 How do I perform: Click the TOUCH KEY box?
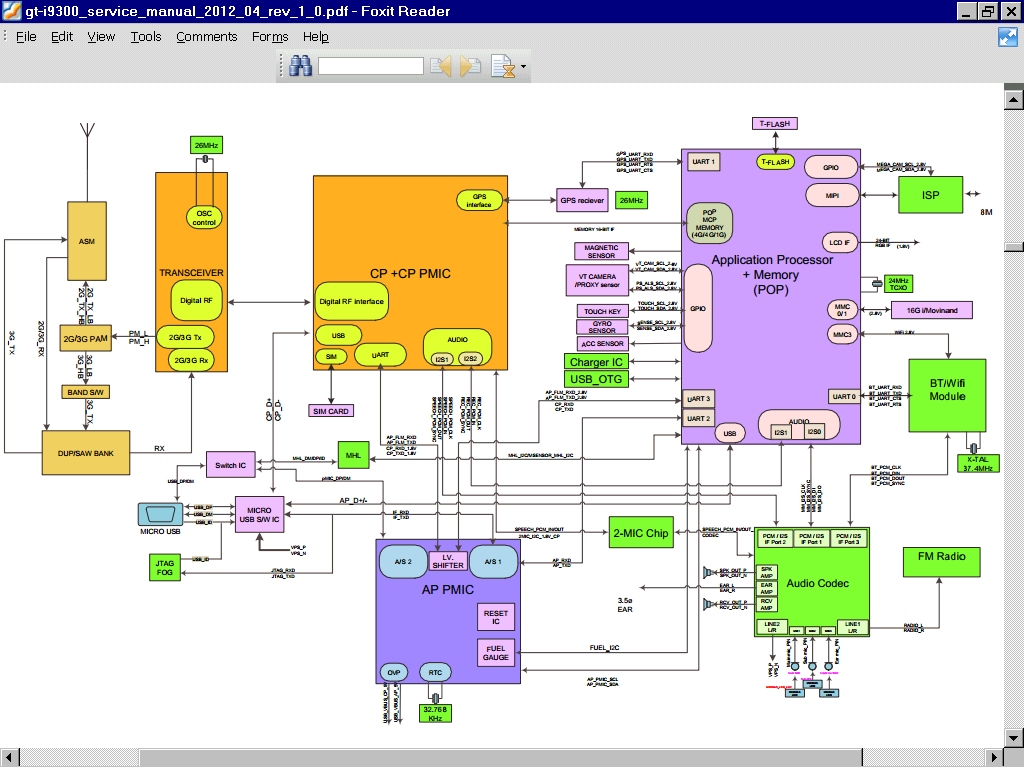pyautogui.click(x=602, y=312)
